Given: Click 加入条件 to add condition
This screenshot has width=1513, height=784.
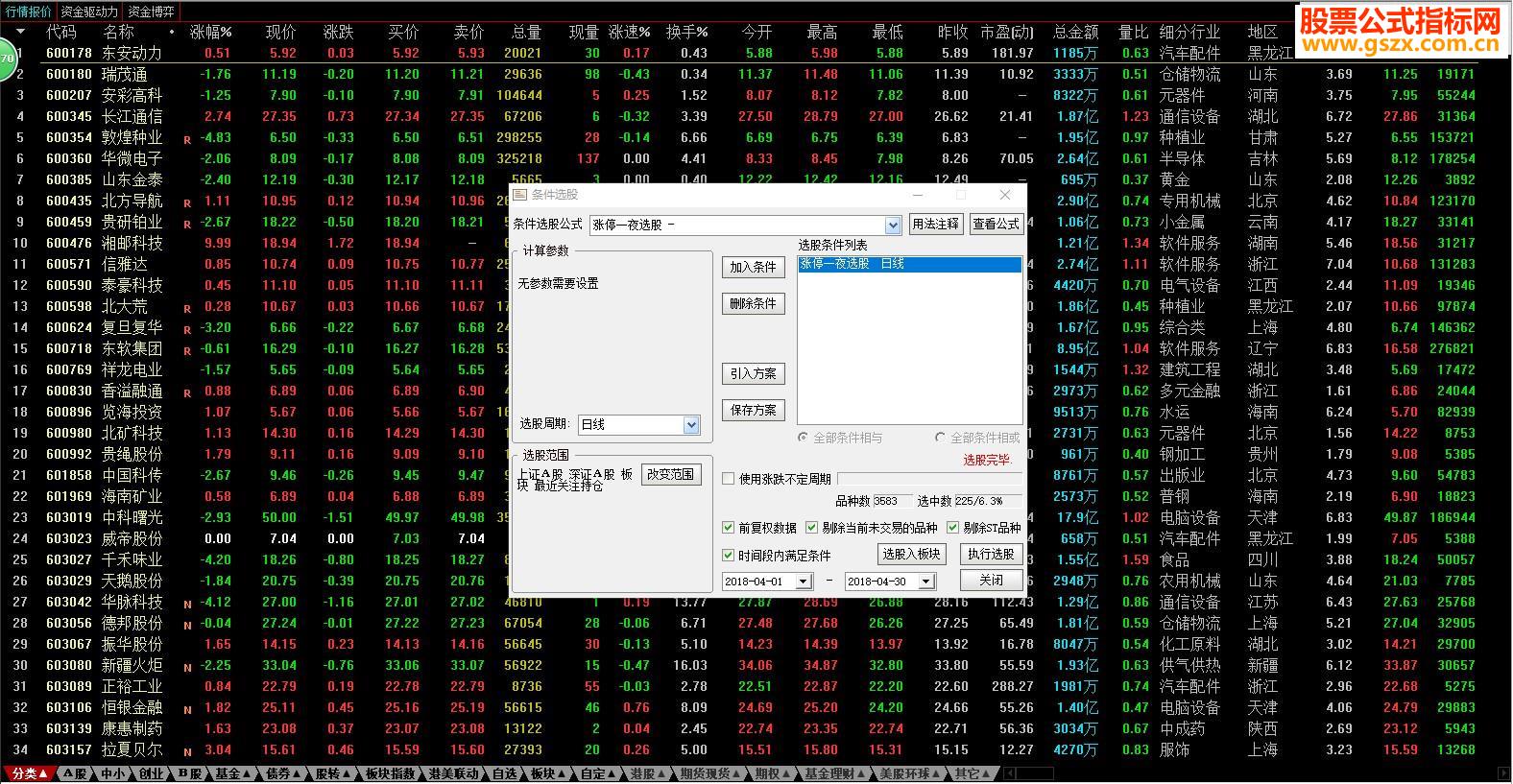Looking at the screenshot, I should click(753, 267).
